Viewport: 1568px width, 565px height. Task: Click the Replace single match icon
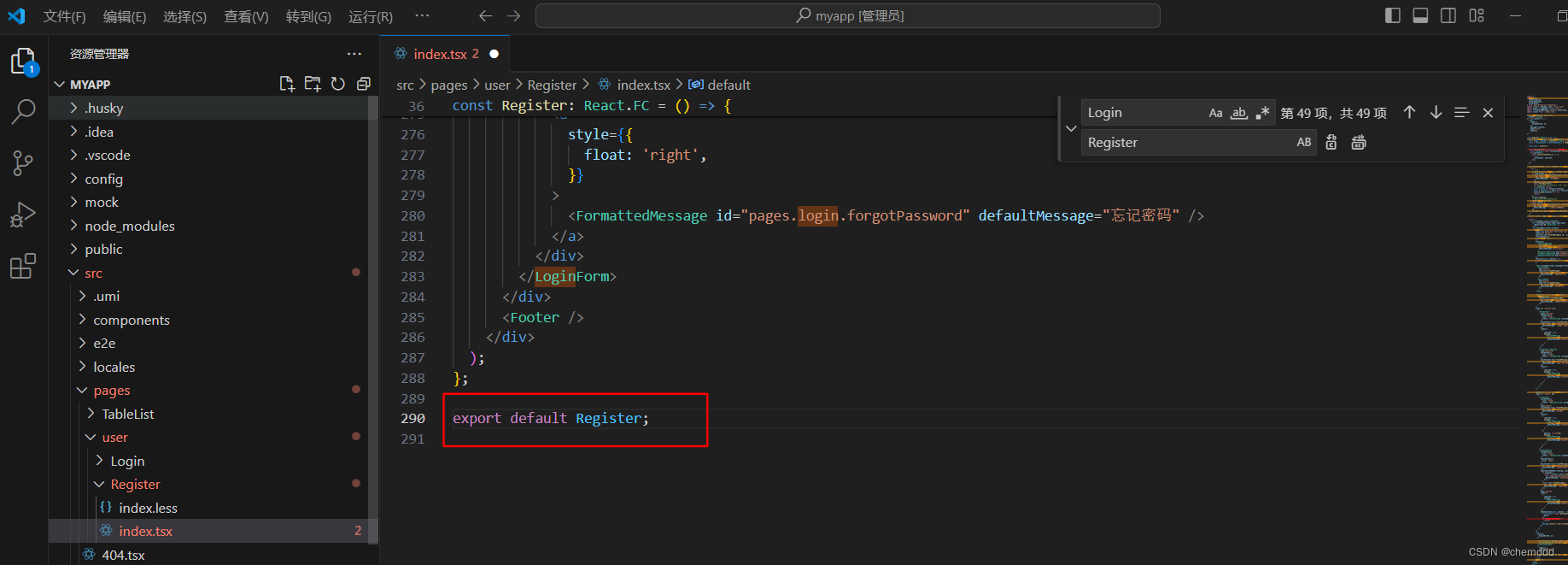tap(1331, 143)
